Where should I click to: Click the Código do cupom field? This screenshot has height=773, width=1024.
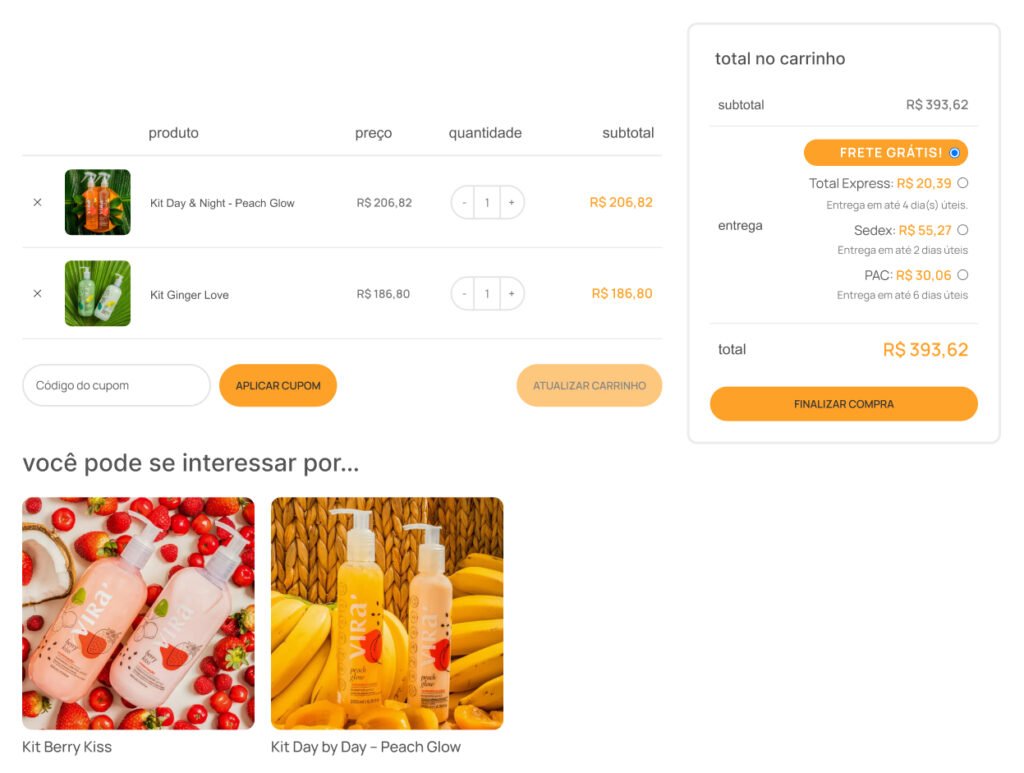tap(116, 385)
